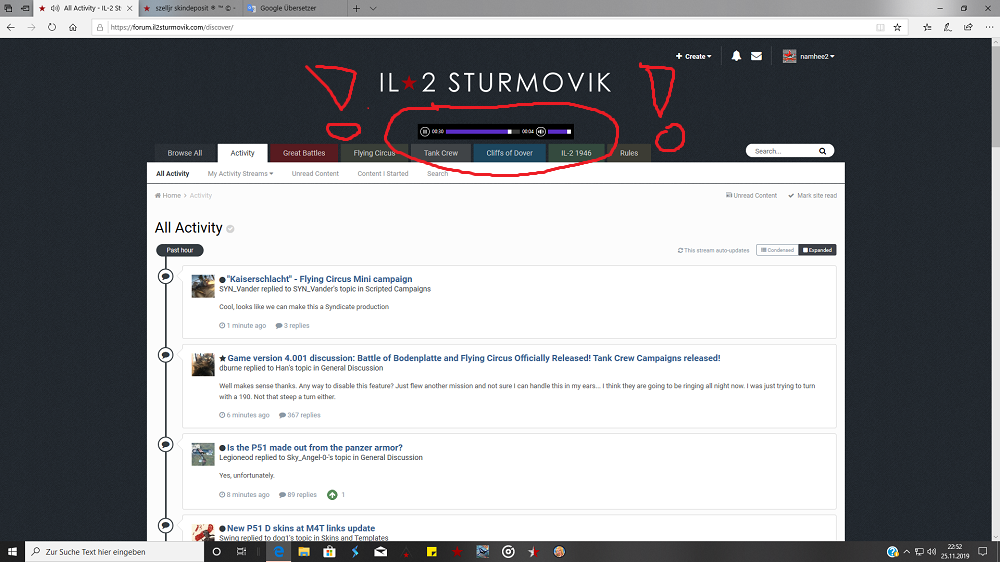This screenshot has height=562, width=1000.
Task: Click the forum search field
Action: pos(783,151)
